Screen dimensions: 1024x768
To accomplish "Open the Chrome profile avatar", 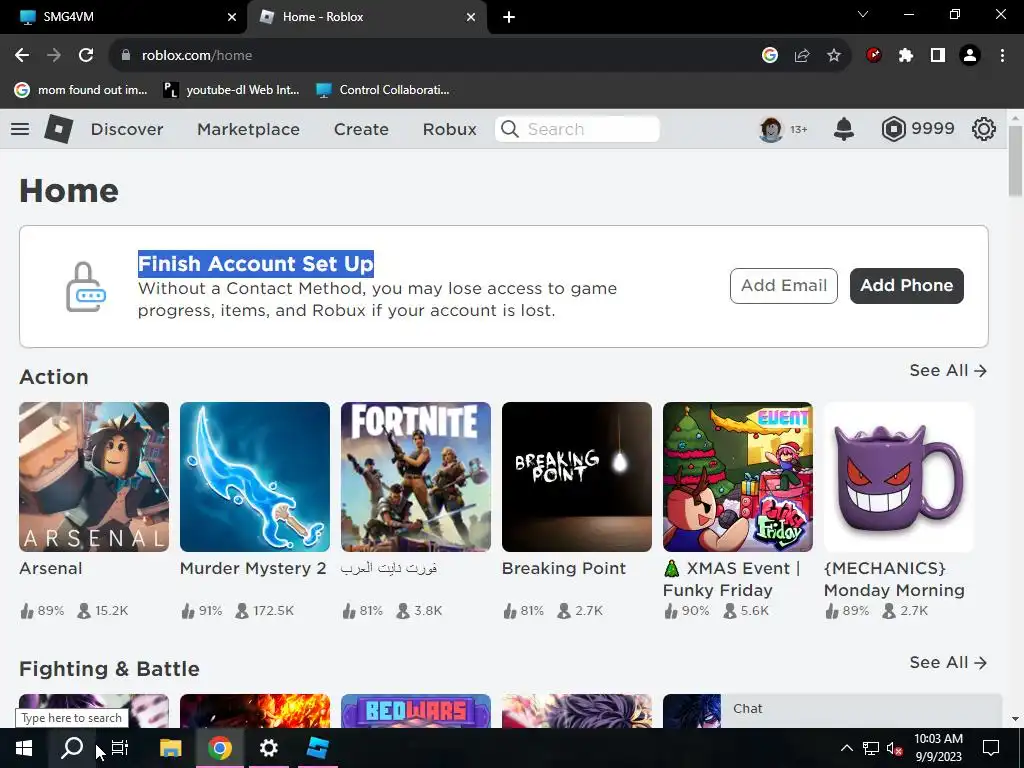I will click(970, 56).
